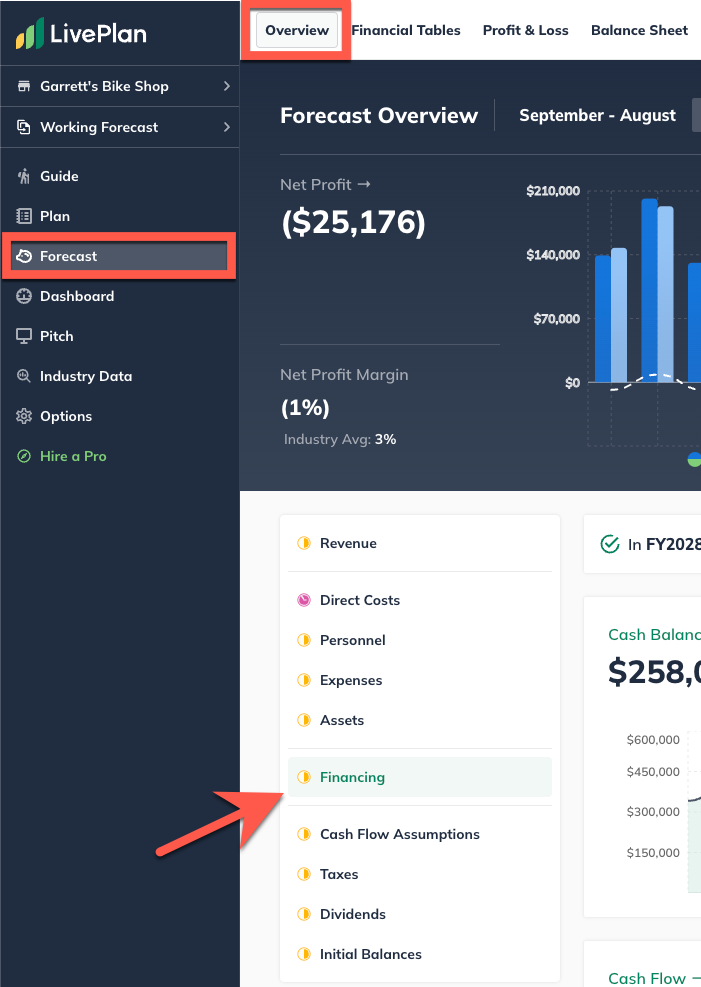Click the Pitch presentation screen icon

tap(24, 336)
